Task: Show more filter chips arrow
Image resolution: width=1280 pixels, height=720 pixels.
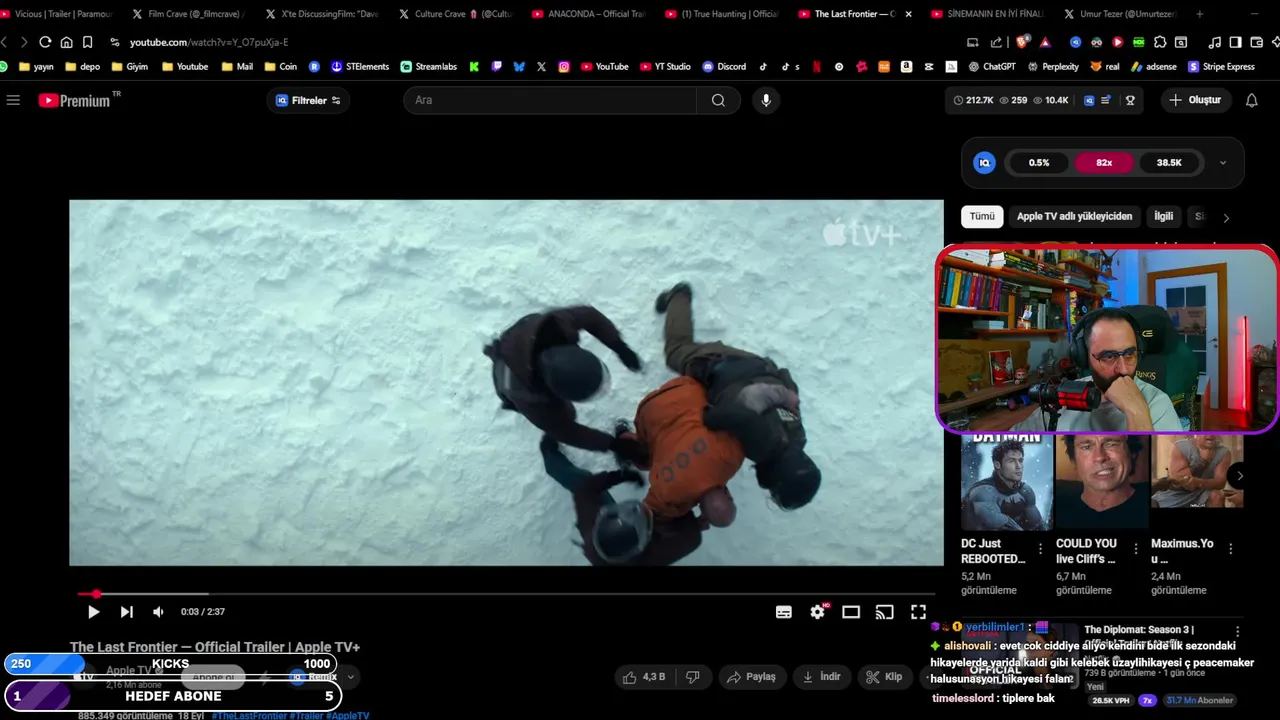Action: click(x=1226, y=217)
